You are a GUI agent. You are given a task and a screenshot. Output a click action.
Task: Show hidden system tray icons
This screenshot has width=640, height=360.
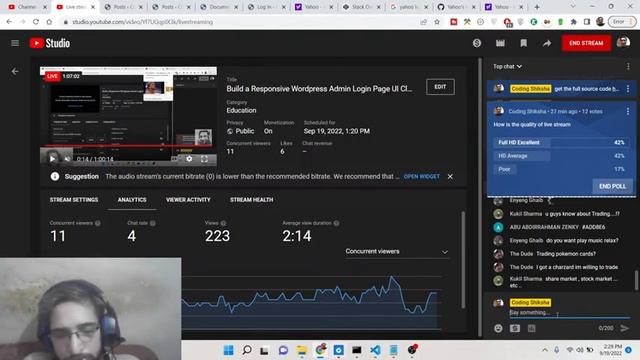544,350
